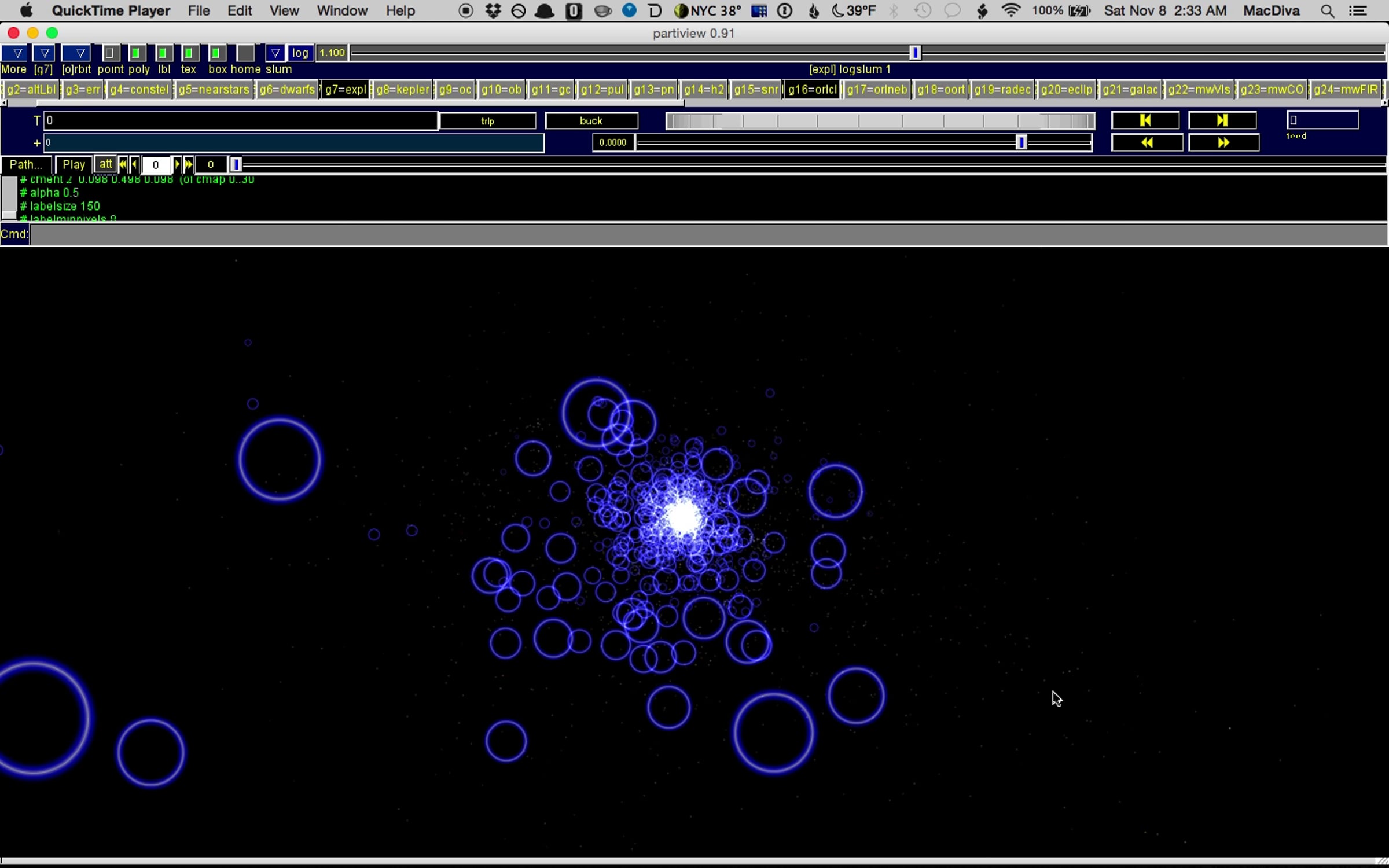This screenshot has width=1389, height=868.
Task: Jump path frames back with double-left arrow
Action: pos(123,165)
